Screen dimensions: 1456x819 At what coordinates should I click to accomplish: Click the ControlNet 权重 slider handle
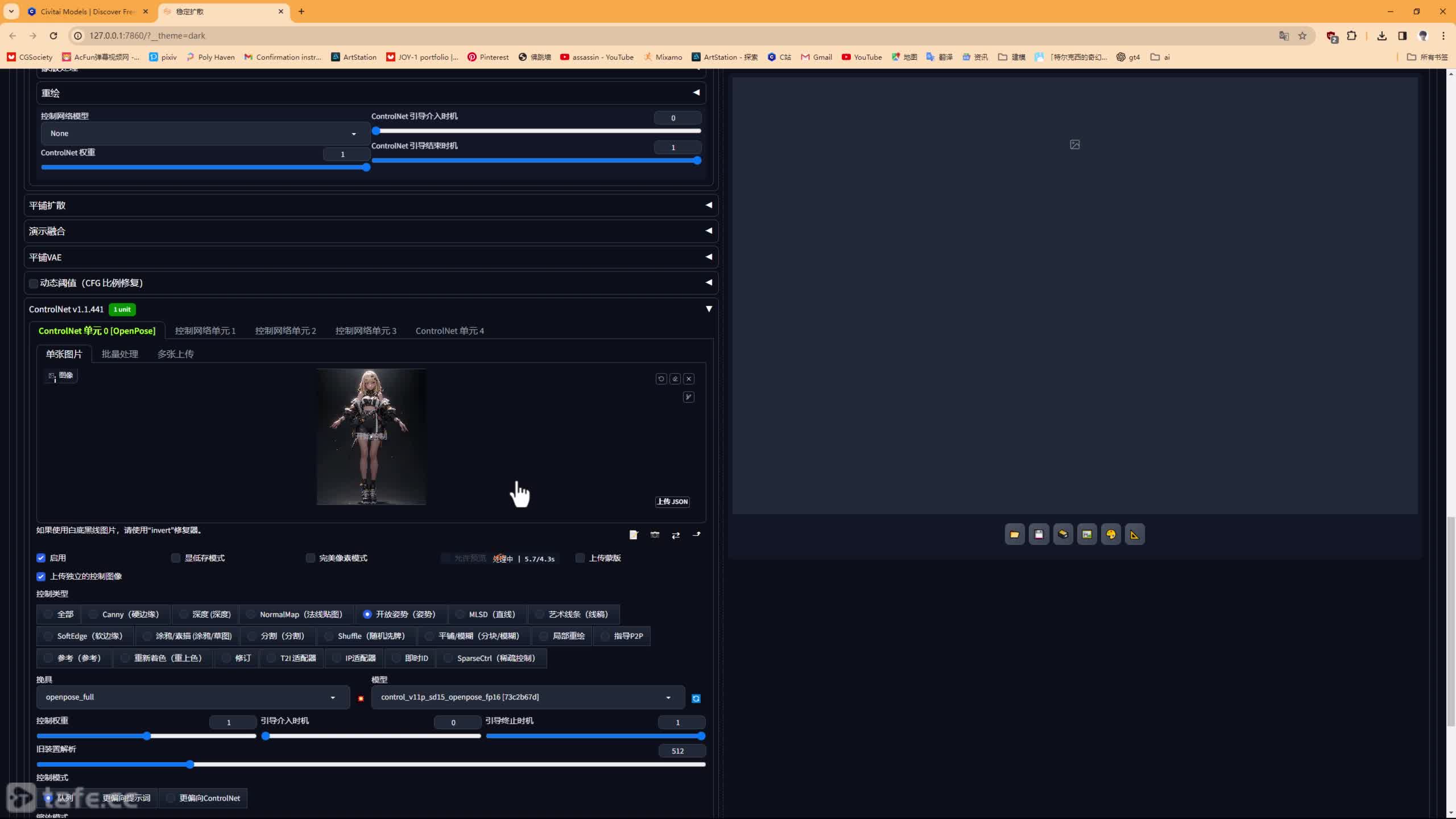point(366,167)
